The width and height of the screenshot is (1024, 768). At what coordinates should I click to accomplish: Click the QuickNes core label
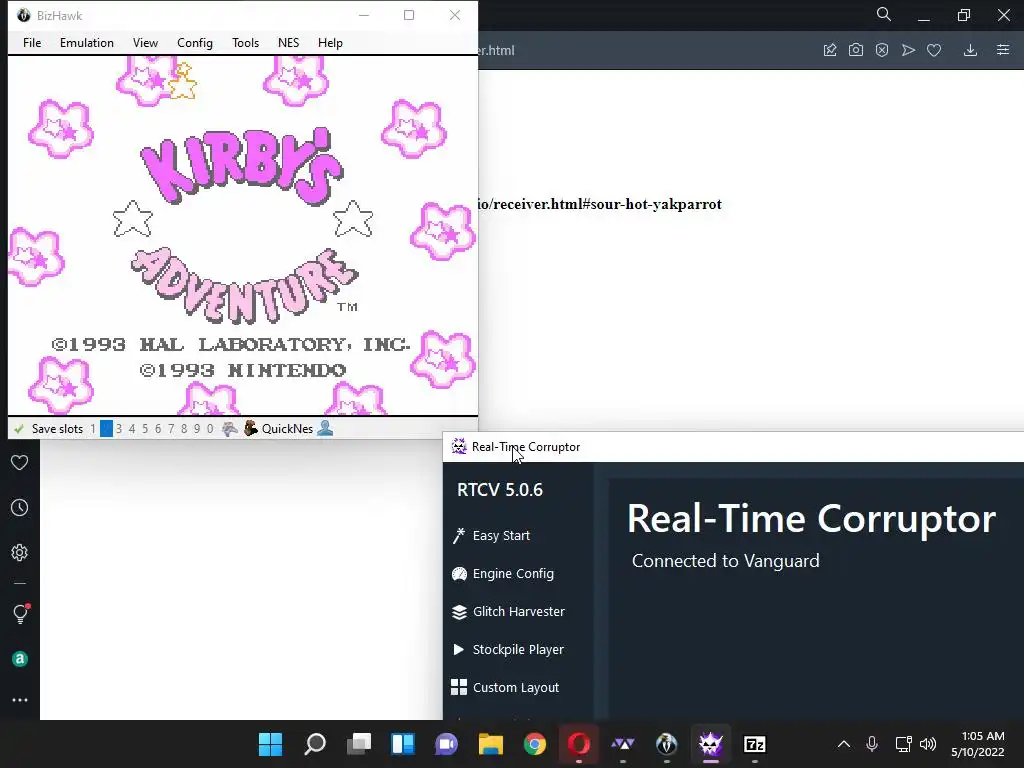pos(287,429)
